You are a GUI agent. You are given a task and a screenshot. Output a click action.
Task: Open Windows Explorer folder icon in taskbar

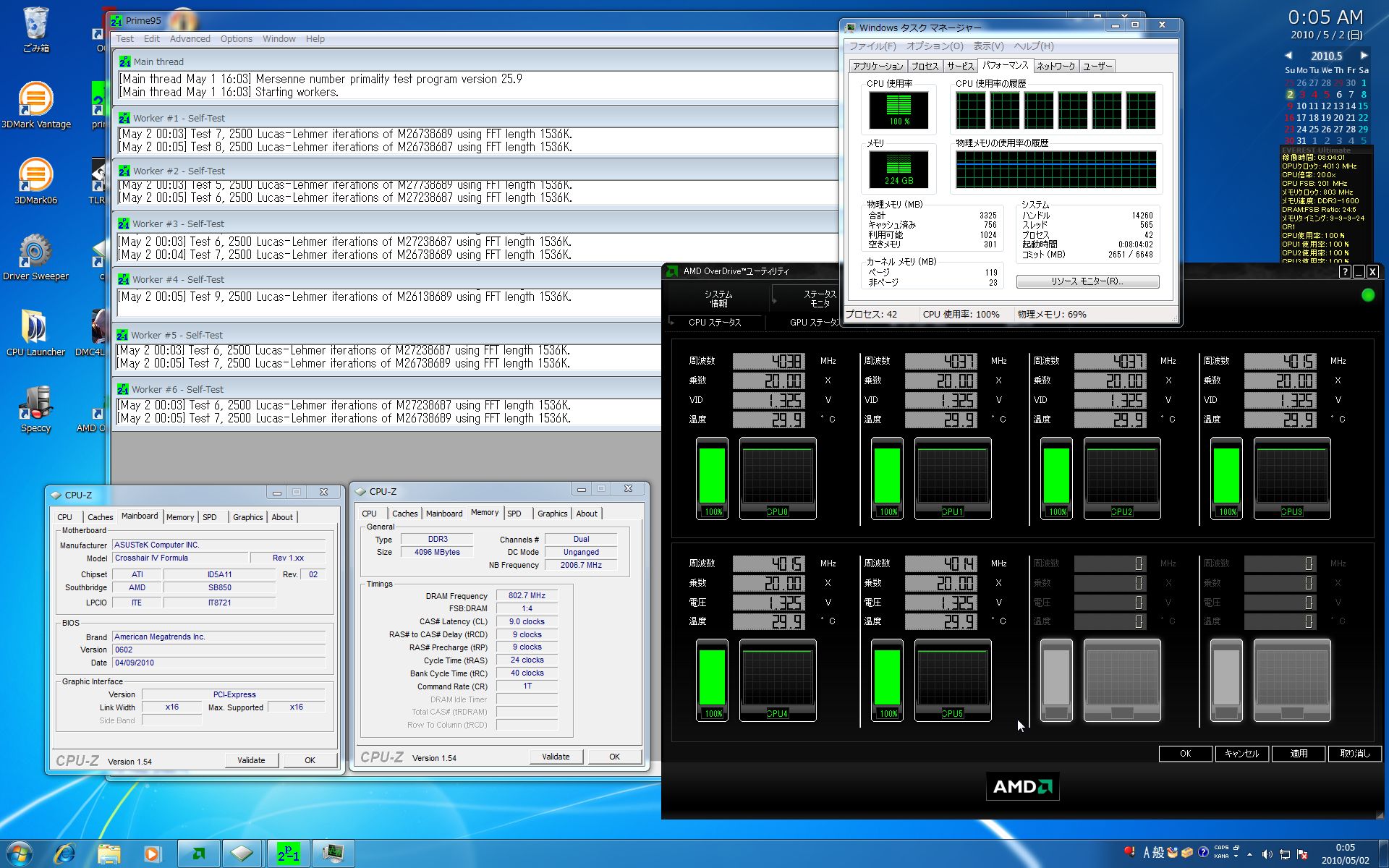coord(109,854)
